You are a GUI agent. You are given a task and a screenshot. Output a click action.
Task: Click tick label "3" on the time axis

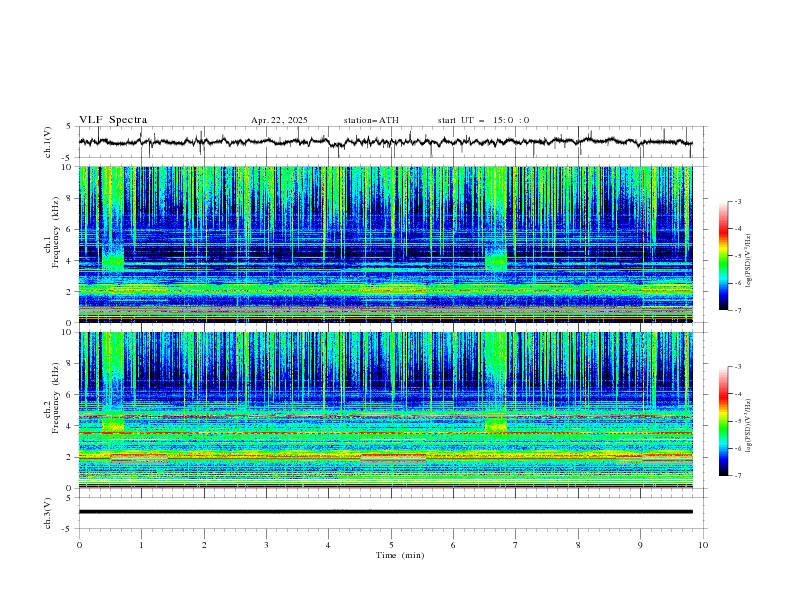click(x=266, y=545)
